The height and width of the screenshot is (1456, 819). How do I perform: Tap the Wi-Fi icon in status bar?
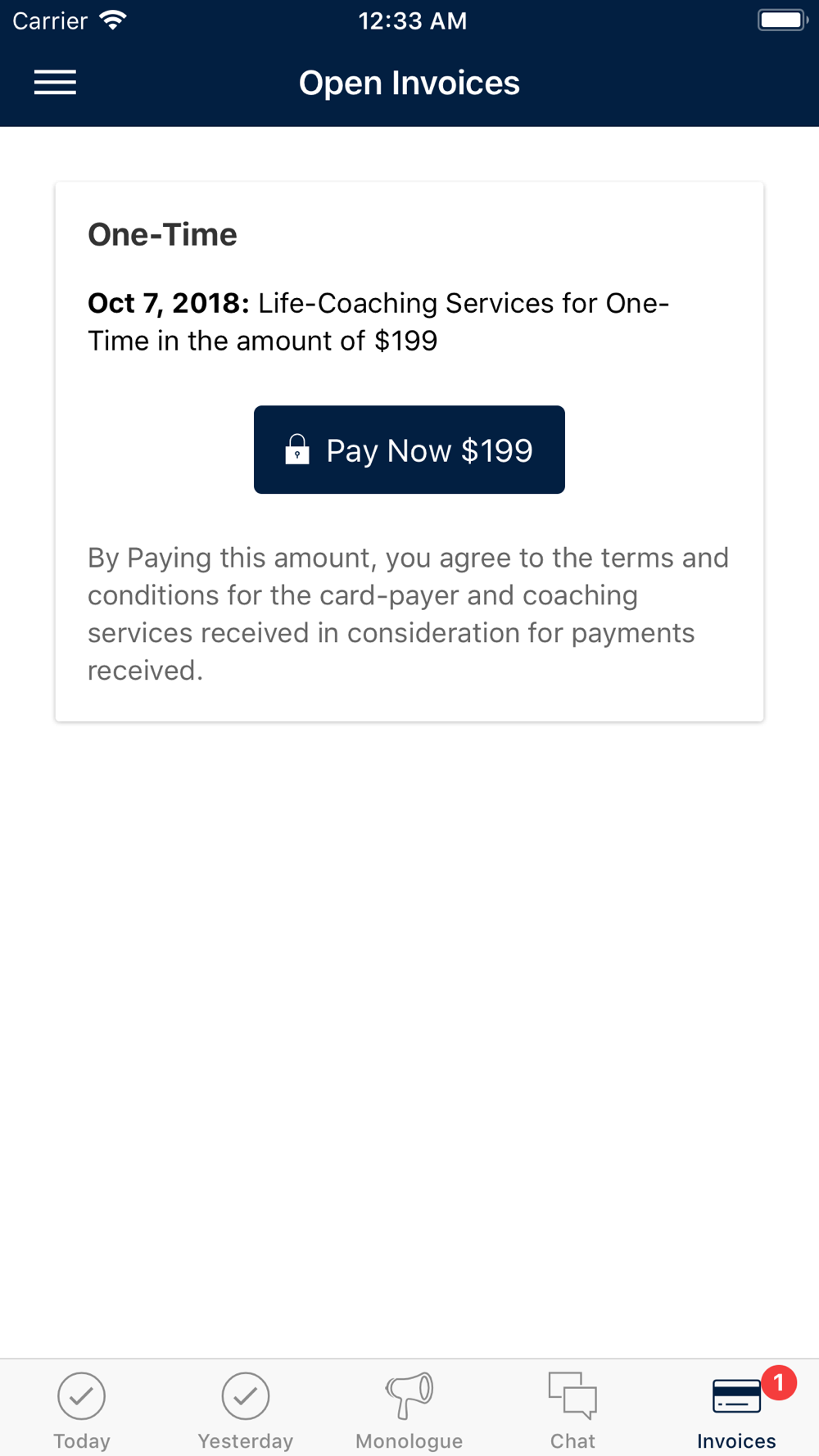click(x=113, y=20)
